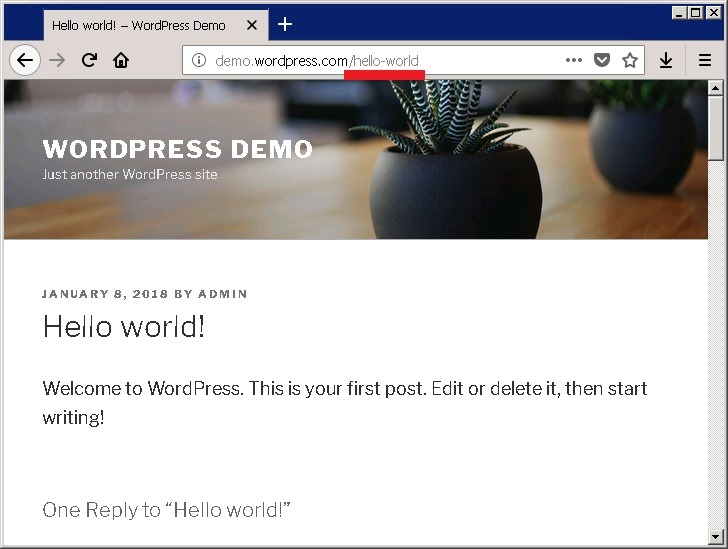728x549 pixels.
Task: Click the Hello world! post heading
Action: (x=124, y=327)
